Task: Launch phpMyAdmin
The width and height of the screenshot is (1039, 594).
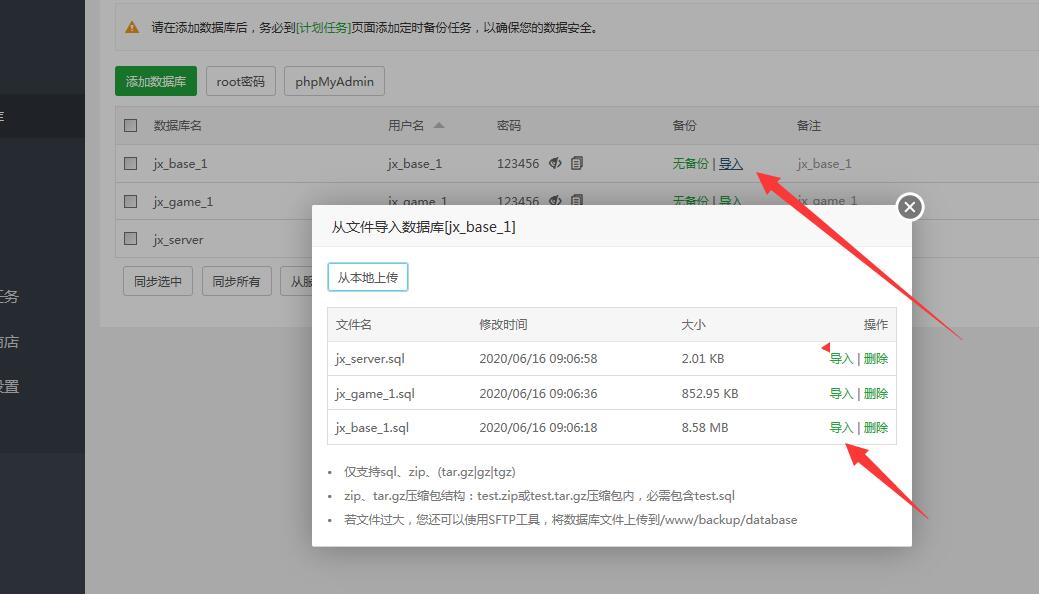Action: coord(334,81)
